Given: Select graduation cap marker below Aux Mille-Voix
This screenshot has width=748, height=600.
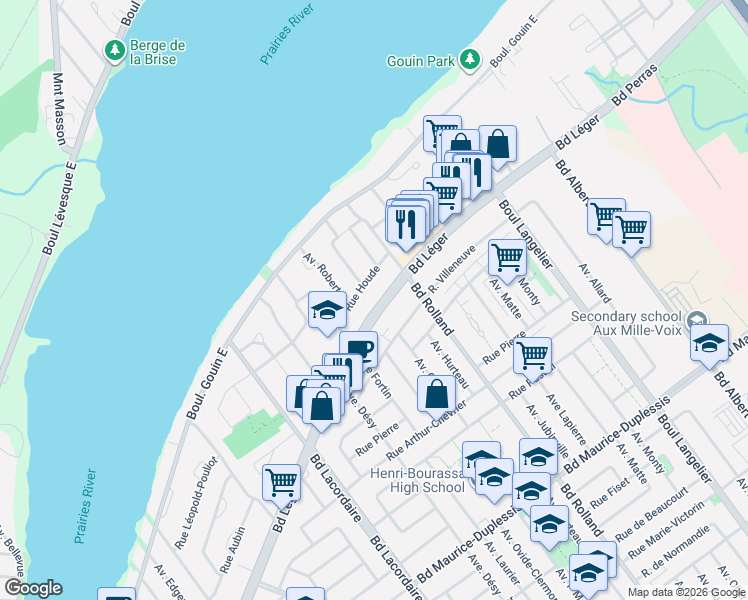Looking at the screenshot, I should tap(709, 345).
